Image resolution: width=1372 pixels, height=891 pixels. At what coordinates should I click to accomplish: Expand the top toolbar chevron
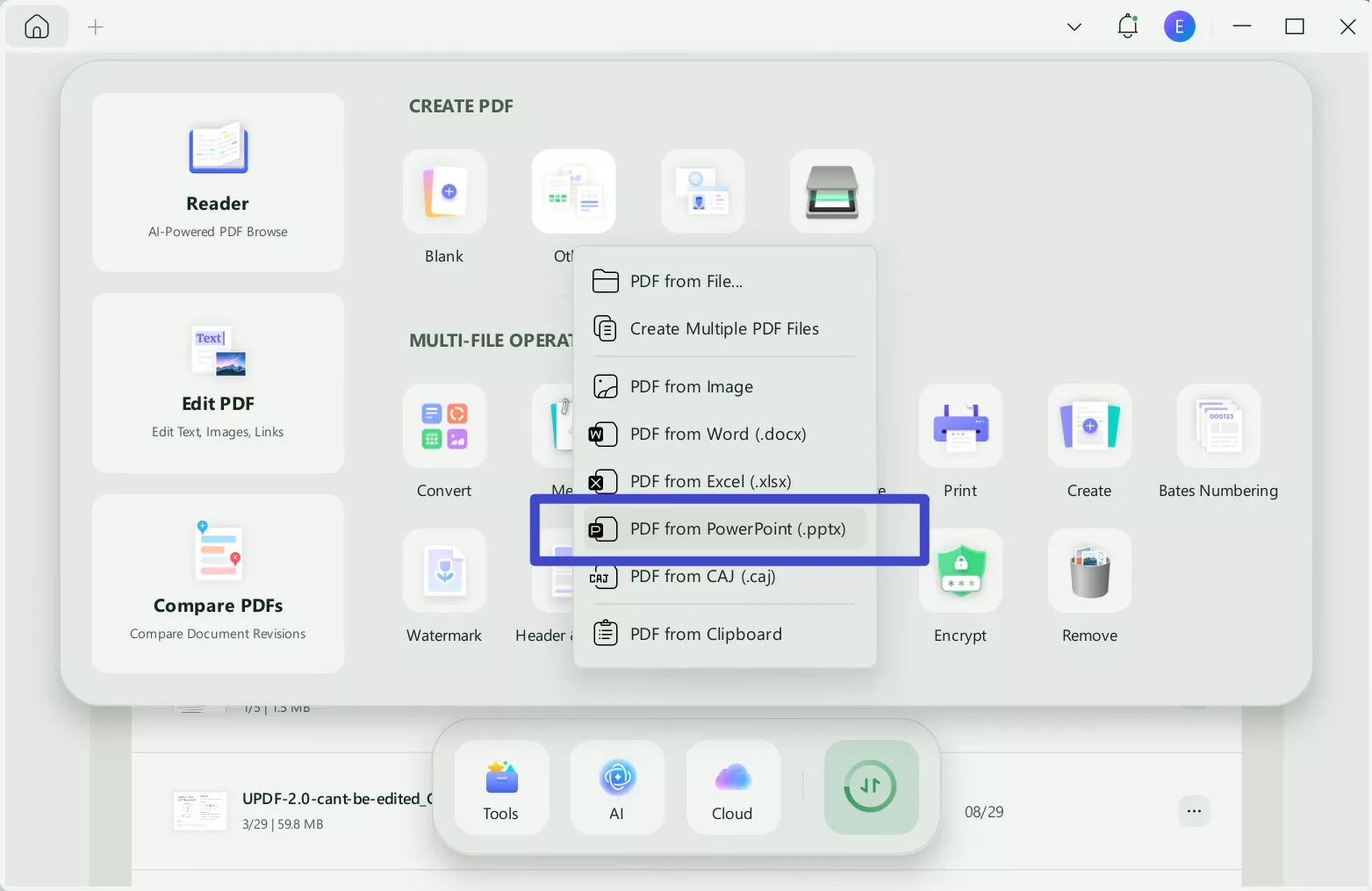[1074, 26]
